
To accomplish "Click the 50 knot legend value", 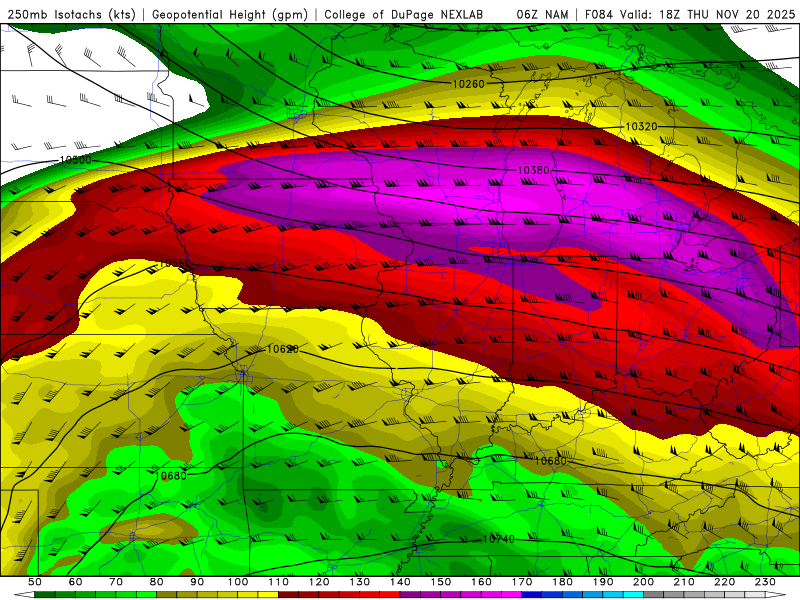I will pos(35,582).
